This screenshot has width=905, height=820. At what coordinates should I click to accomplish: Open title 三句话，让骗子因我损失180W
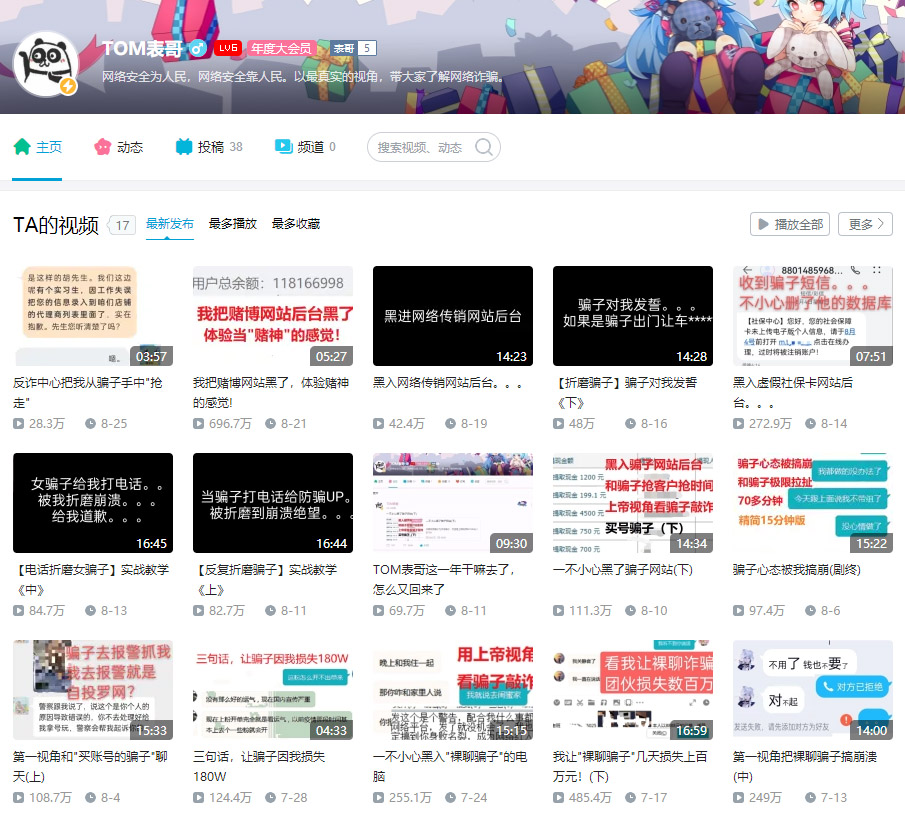259,766
